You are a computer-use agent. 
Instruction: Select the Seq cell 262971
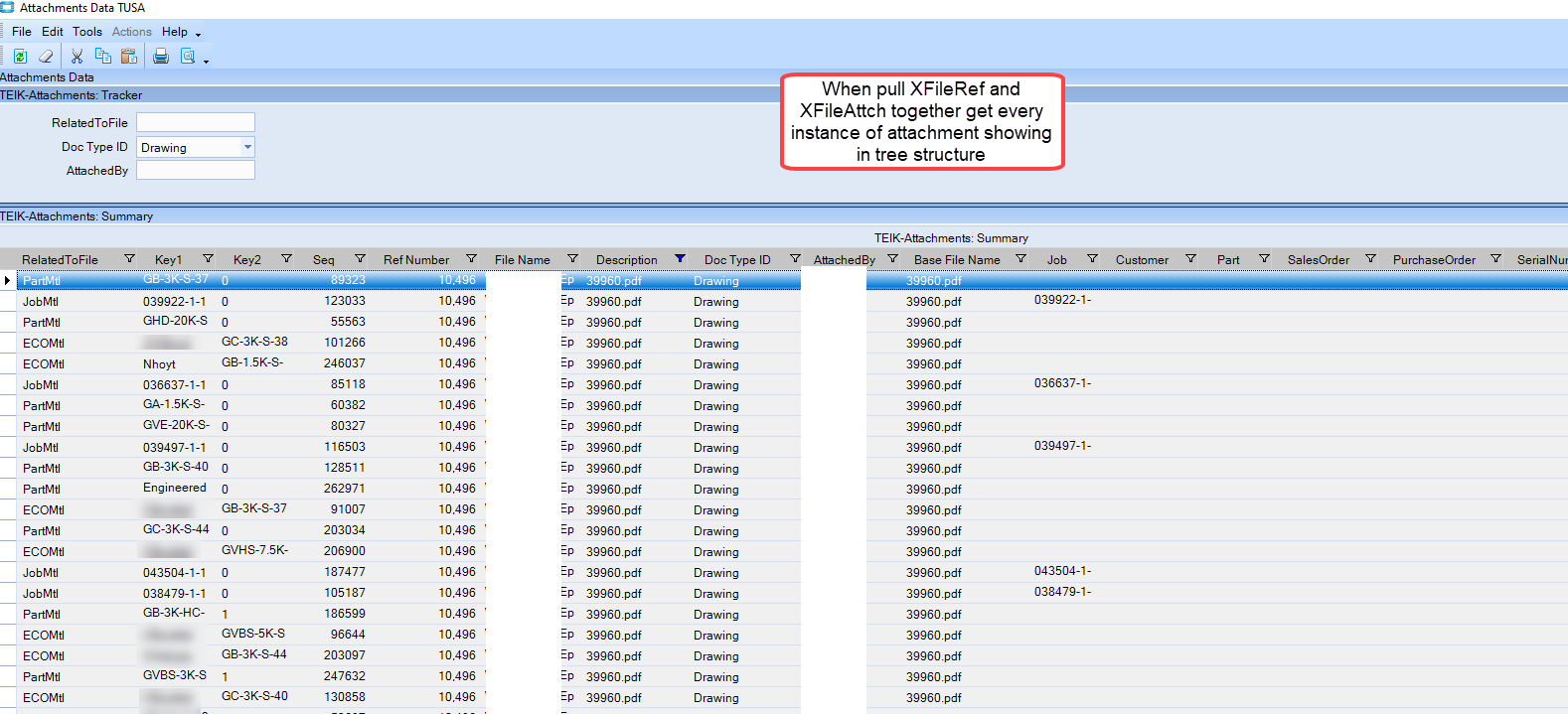tap(345, 489)
